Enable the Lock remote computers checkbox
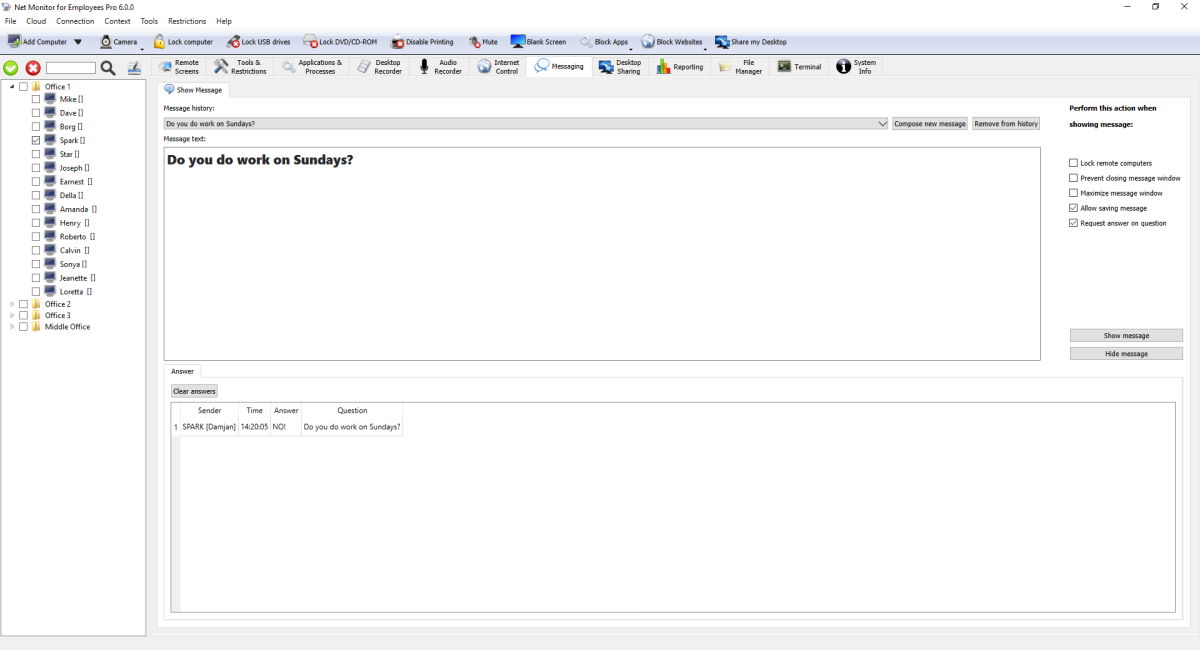Image resolution: width=1200 pixels, height=650 pixels. coord(1074,163)
